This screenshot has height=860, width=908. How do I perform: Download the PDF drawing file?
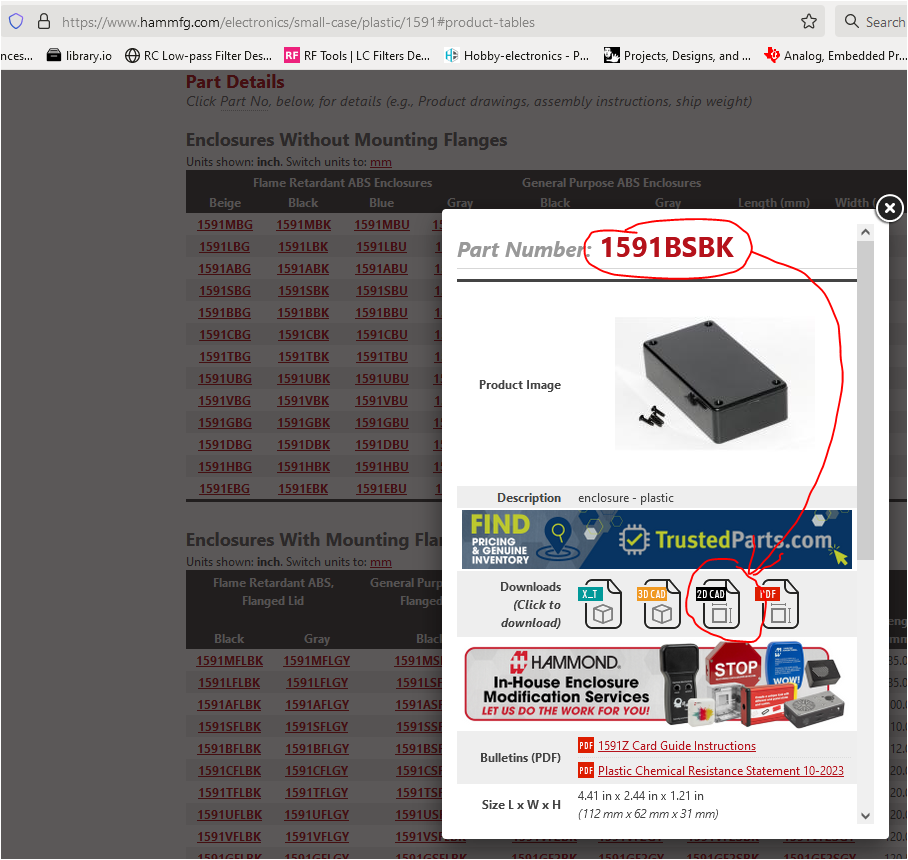[778, 604]
